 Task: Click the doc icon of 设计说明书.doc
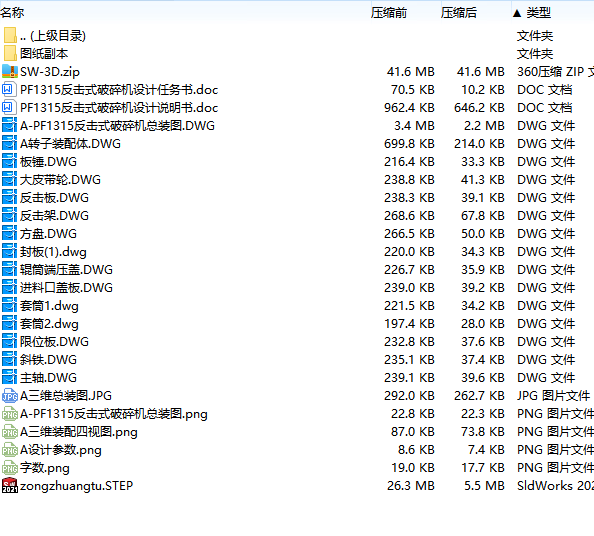pyautogui.click(x=9, y=108)
